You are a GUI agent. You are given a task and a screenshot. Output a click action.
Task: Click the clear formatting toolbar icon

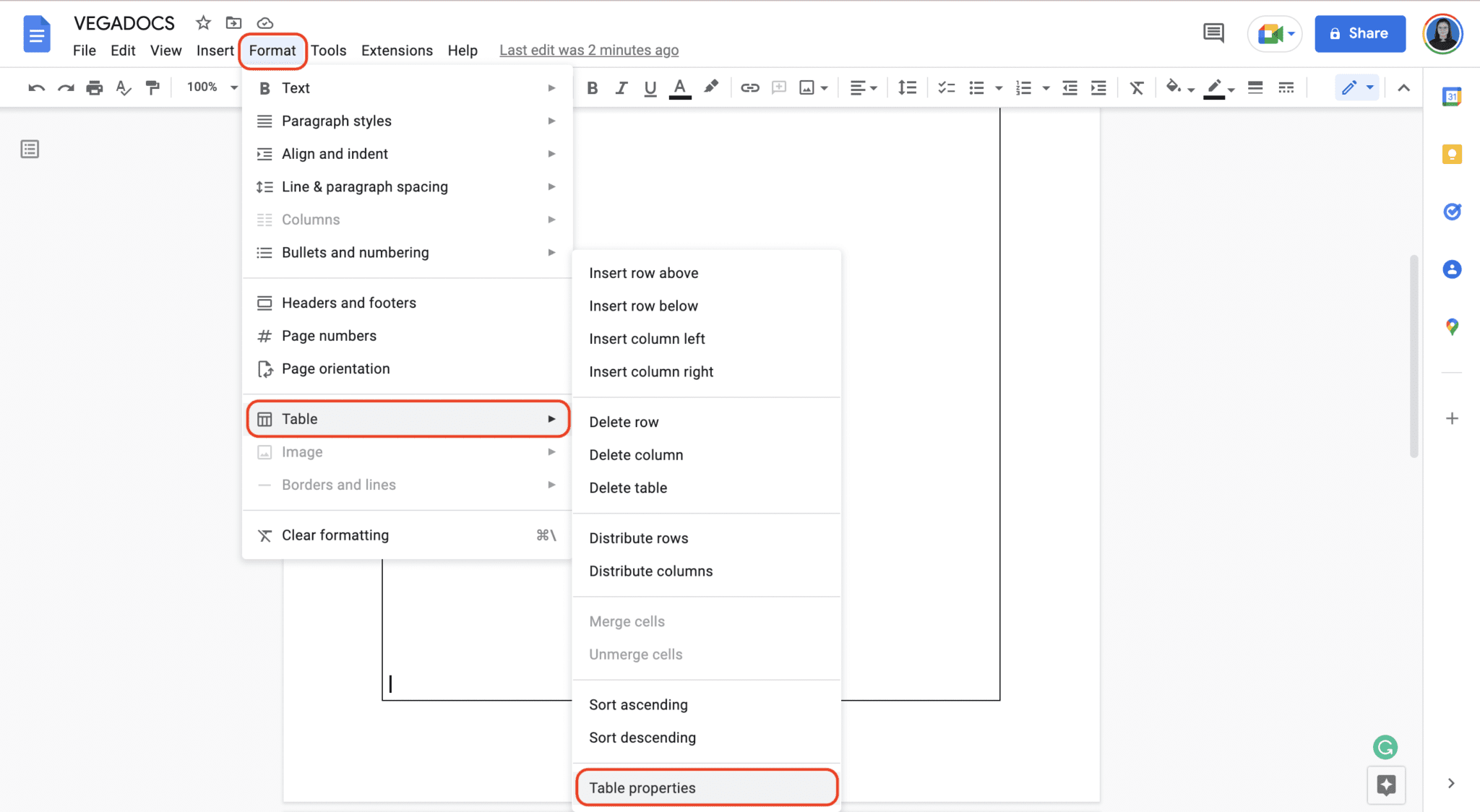pos(1137,87)
